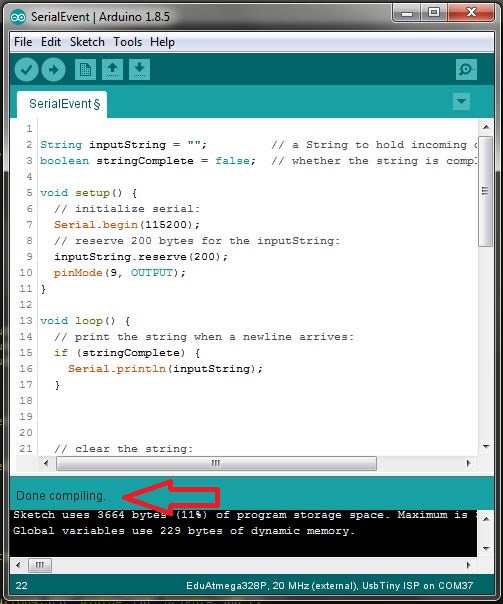
Task: Click the board info 'EduAtmega328P' status text
Action: pyautogui.click(x=329, y=586)
